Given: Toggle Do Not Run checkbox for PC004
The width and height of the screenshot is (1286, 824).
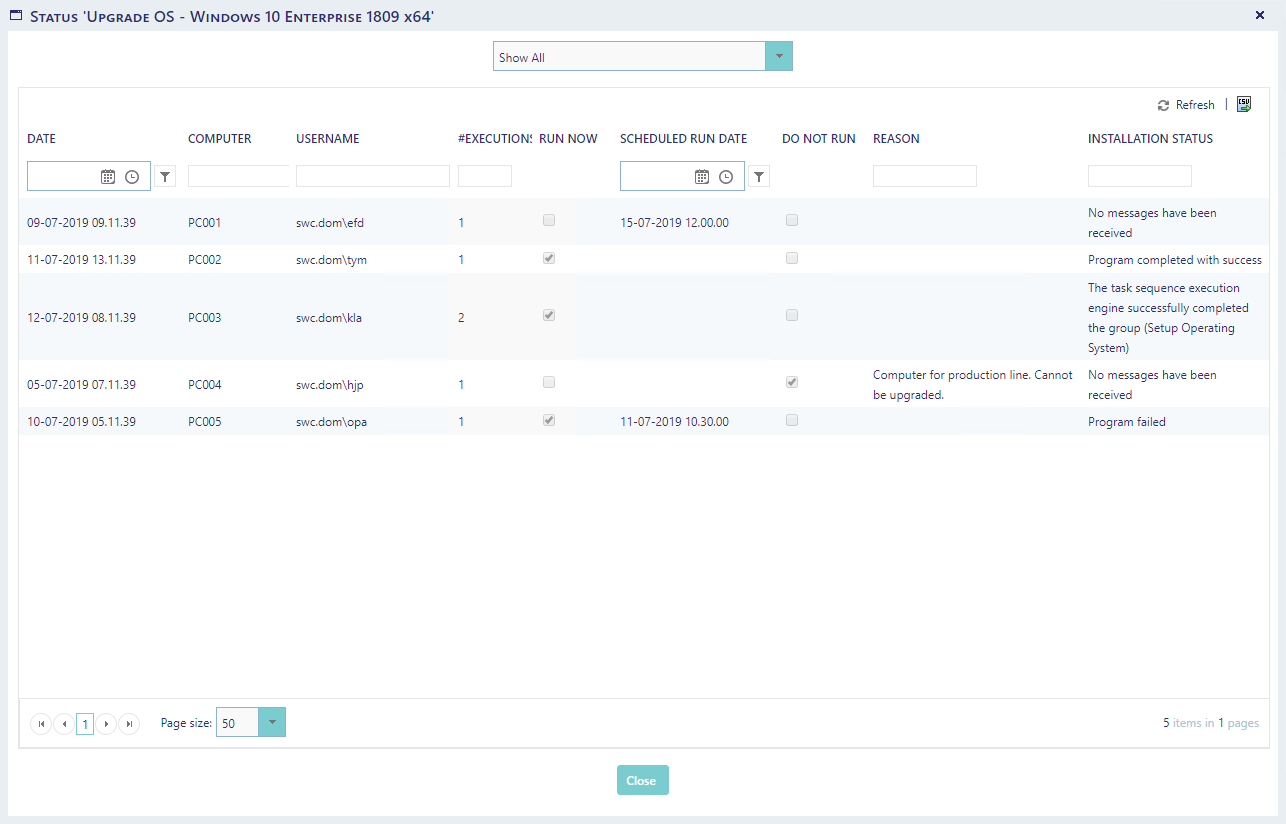Looking at the screenshot, I should [x=792, y=382].
